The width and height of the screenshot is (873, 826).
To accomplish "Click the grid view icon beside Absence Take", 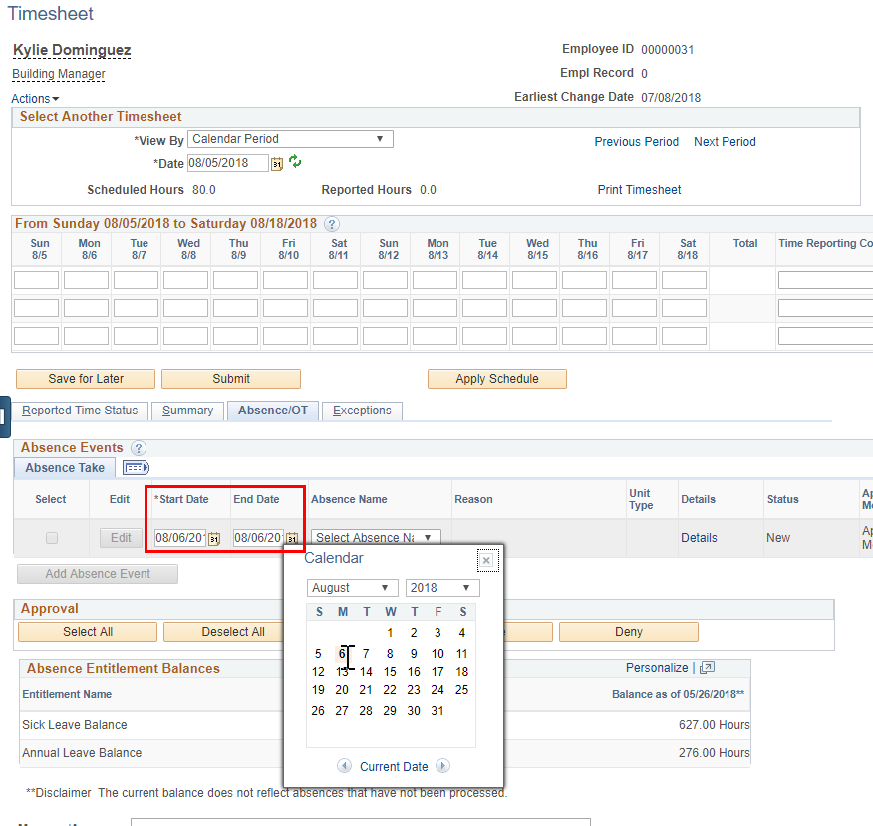I will [x=135, y=467].
